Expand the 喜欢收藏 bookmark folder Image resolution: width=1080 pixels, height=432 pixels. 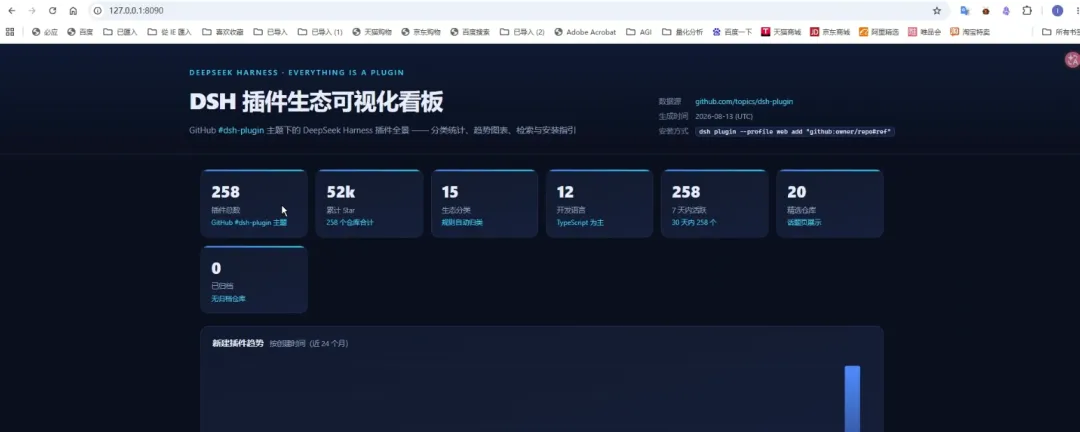click(222, 32)
